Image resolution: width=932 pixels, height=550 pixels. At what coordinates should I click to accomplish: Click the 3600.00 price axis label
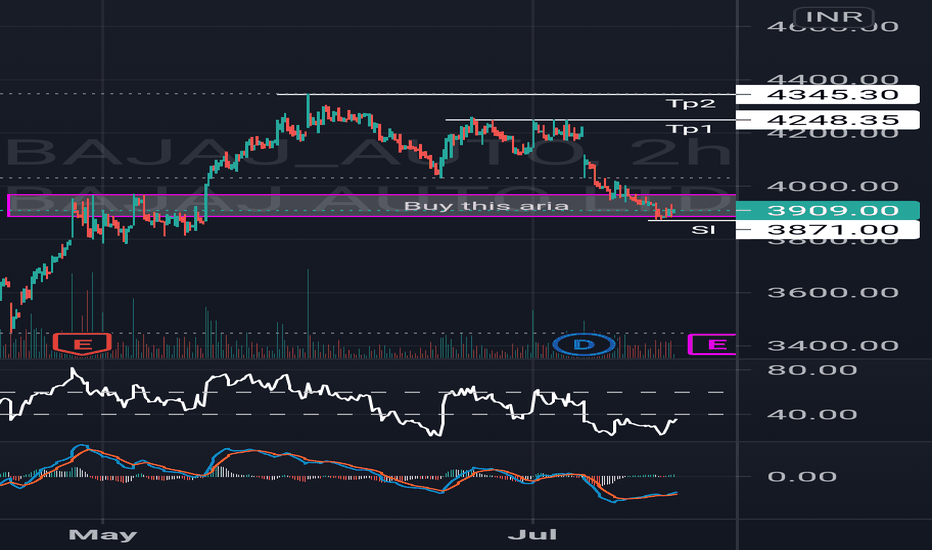(833, 293)
